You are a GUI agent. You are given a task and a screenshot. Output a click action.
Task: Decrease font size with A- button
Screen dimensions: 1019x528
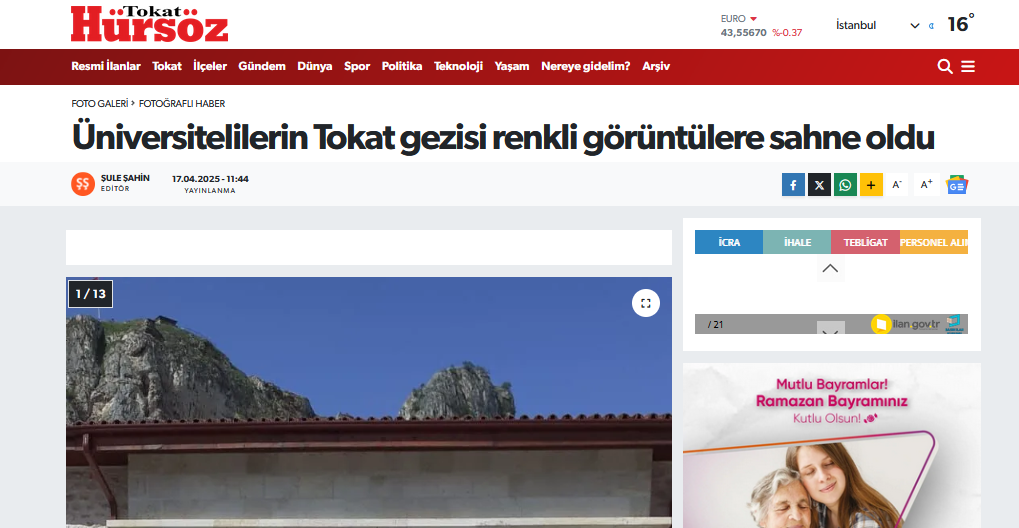897,185
